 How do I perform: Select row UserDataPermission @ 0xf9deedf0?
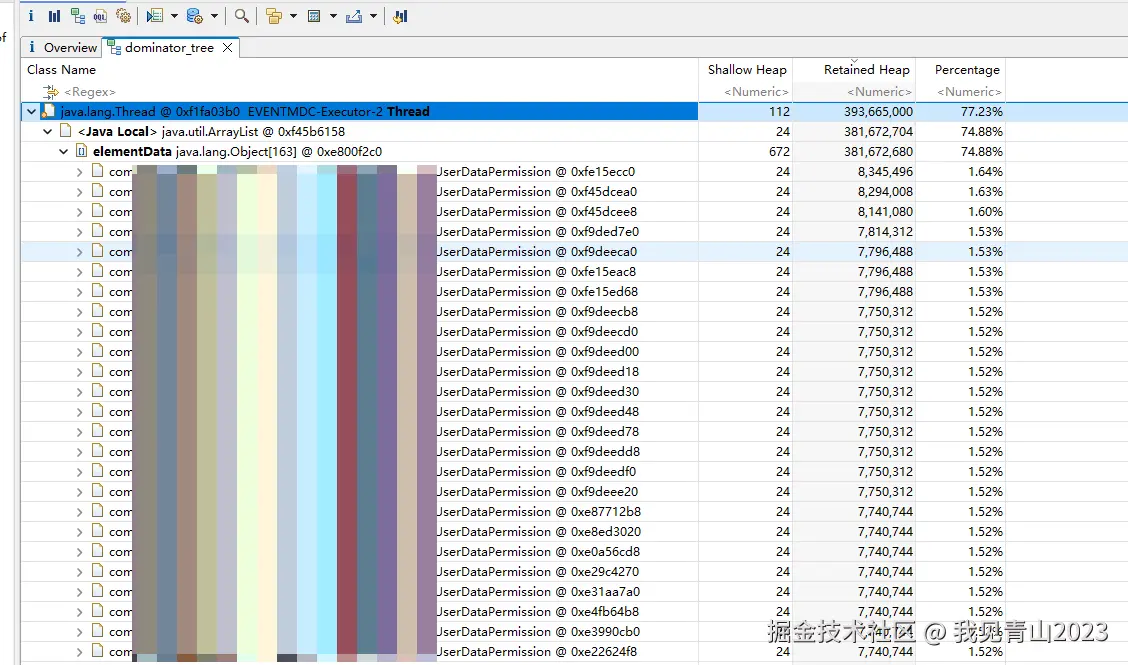(513, 471)
